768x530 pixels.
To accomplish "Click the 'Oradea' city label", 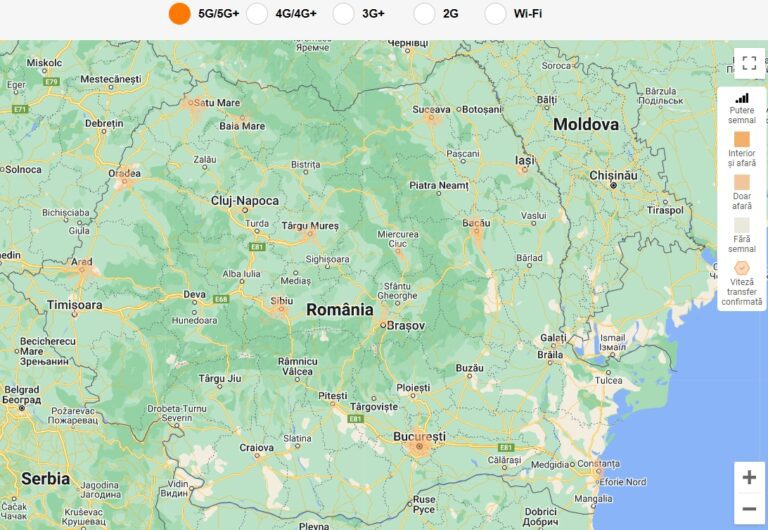I will click(x=124, y=173).
